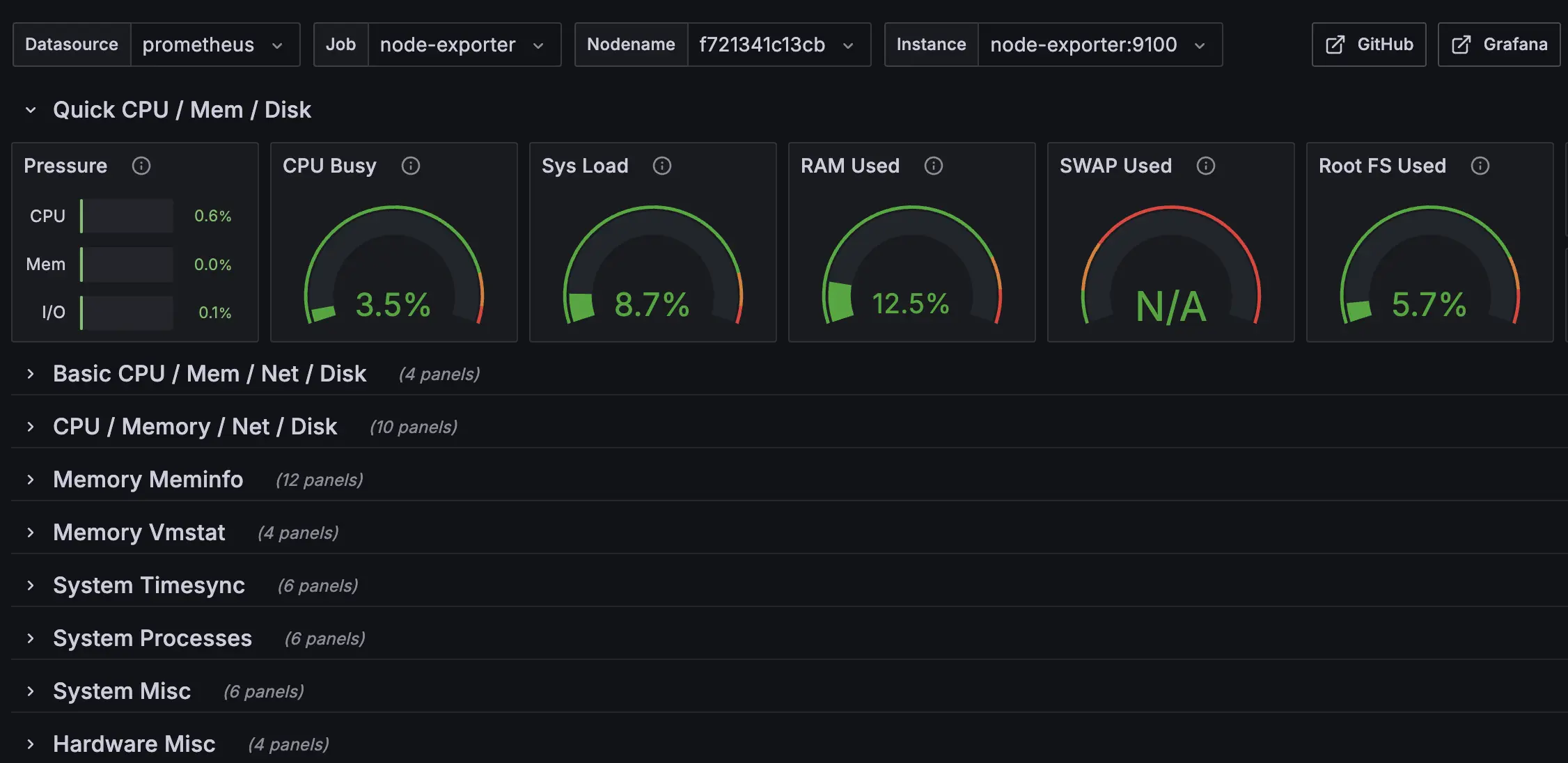The height and width of the screenshot is (763, 1568).
Task: Click the Pressure panel info icon
Action: pyautogui.click(x=142, y=166)
